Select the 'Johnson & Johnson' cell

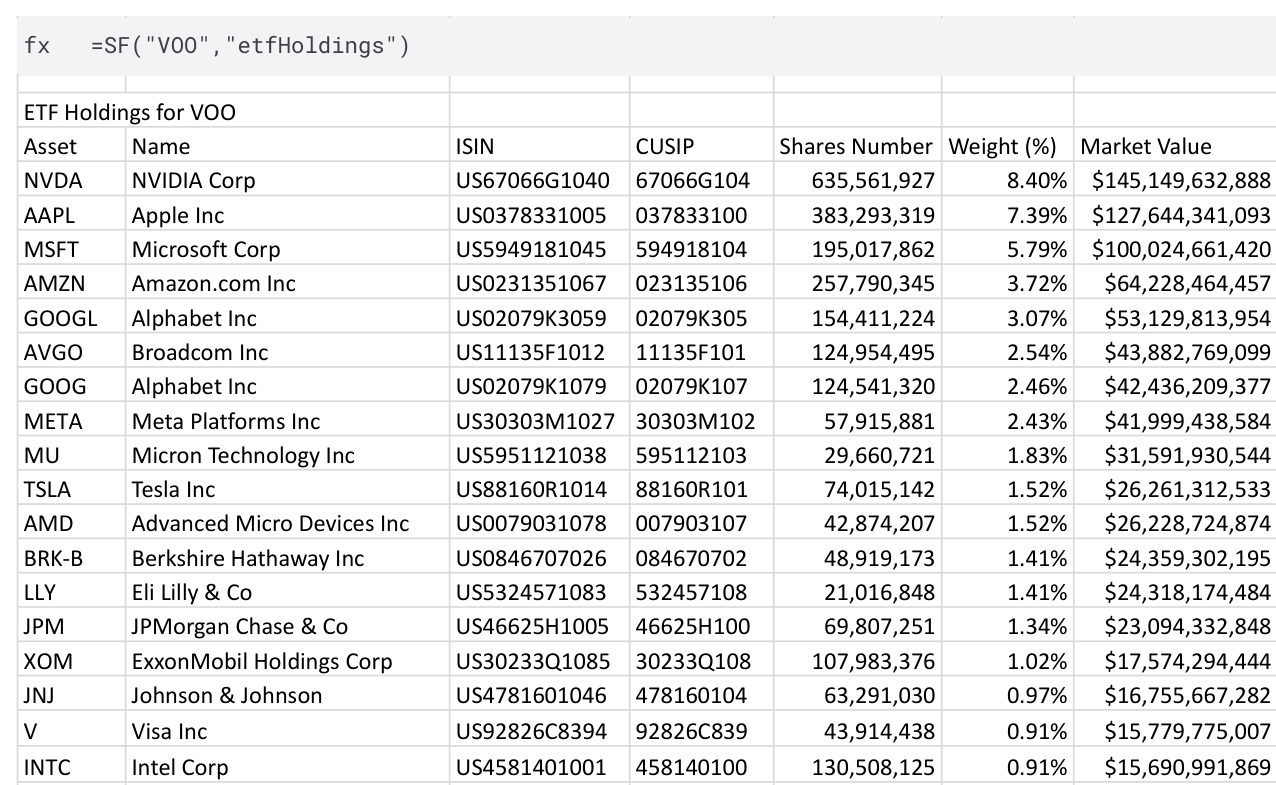(x=288, y=695)
